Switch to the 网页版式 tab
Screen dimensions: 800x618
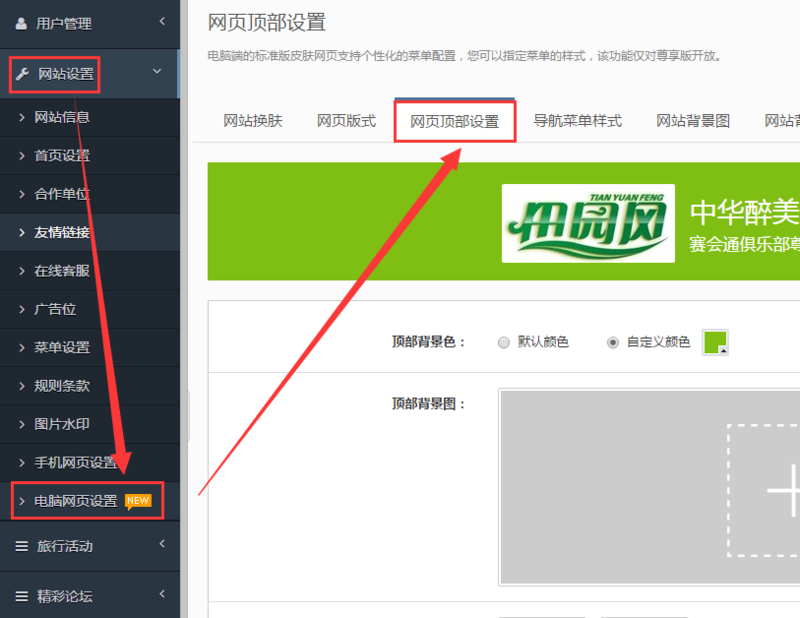[x=346, y=121]
